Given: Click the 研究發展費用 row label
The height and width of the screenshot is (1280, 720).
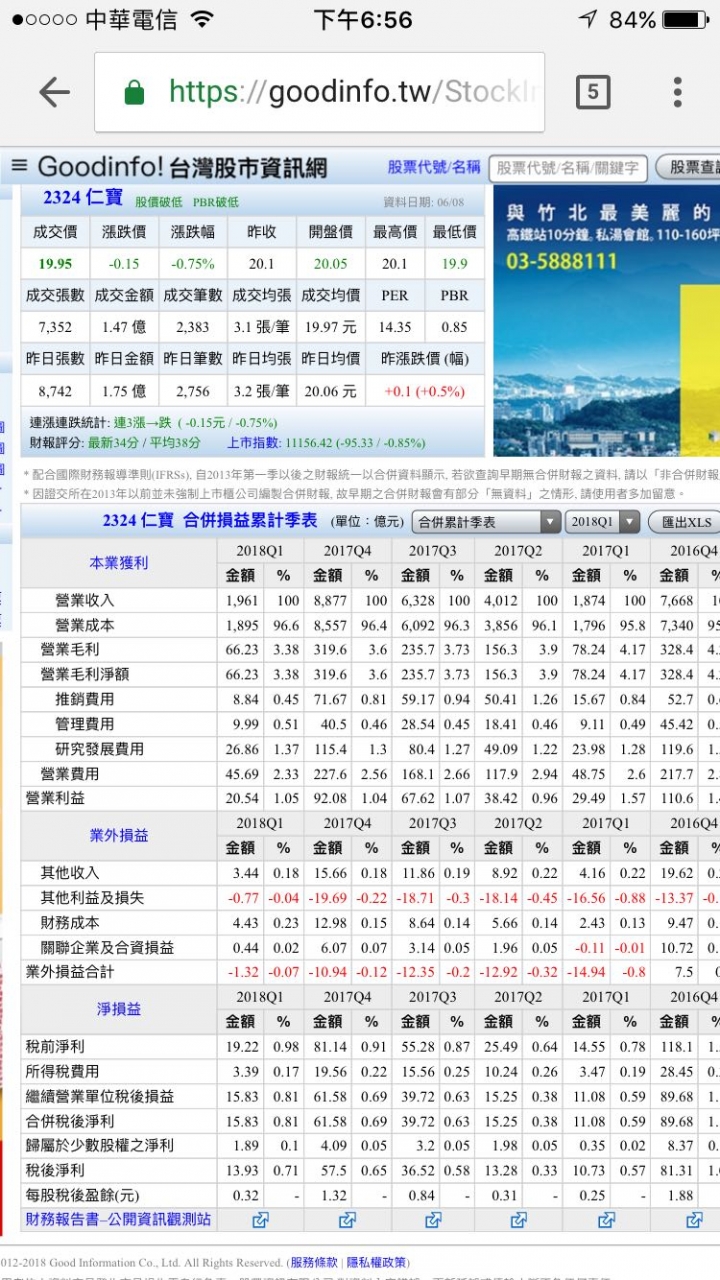Looking at the screenshot, I should pyautogui.click(x=99, y=748).
